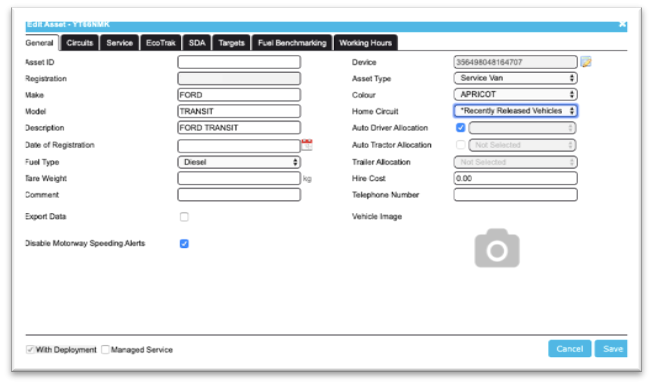Open the Fuel Type Diesel dropdown
The image size is (652, 385).
(x=239, y=162)
